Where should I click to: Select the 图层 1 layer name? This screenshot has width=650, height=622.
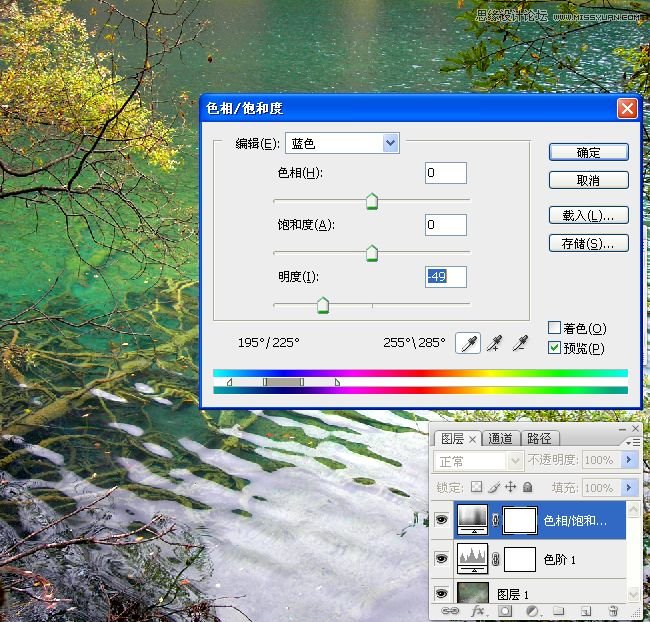click(513, 595)
